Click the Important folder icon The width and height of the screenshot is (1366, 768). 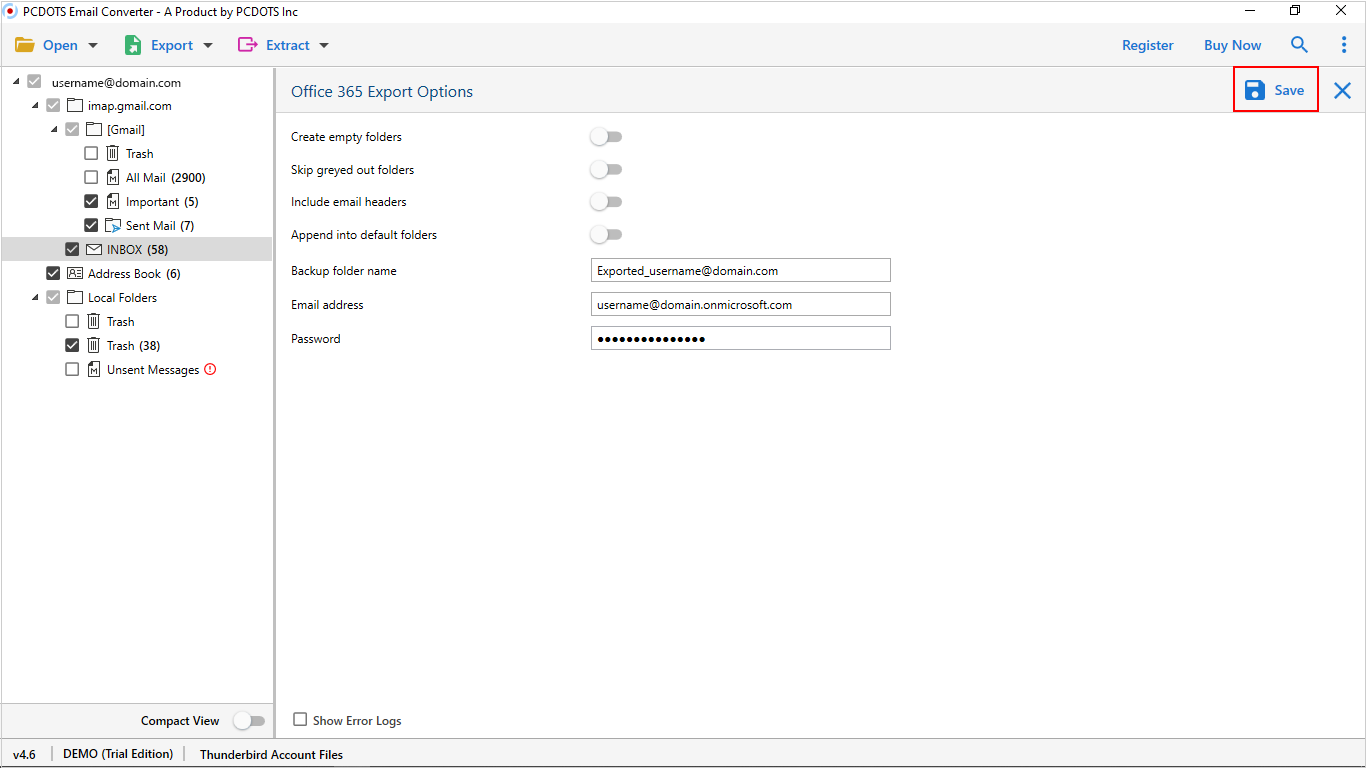click(112, 201)
